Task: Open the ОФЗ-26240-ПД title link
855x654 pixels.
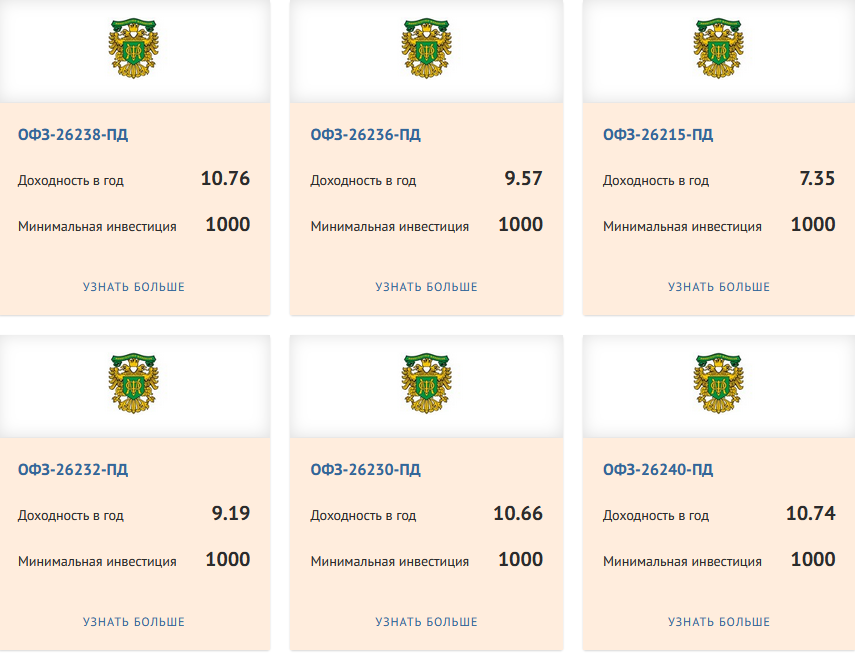Action: point(658,470)
